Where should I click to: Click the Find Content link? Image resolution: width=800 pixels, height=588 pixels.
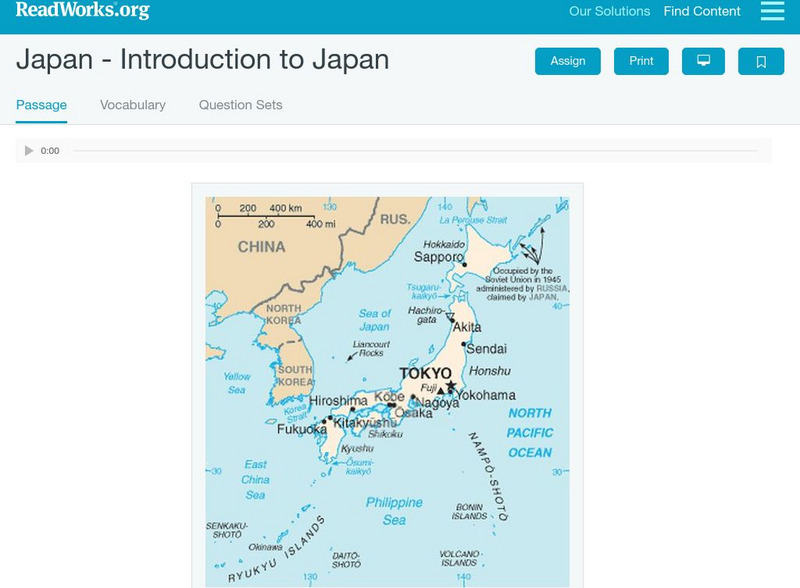(x=703, y=12)
